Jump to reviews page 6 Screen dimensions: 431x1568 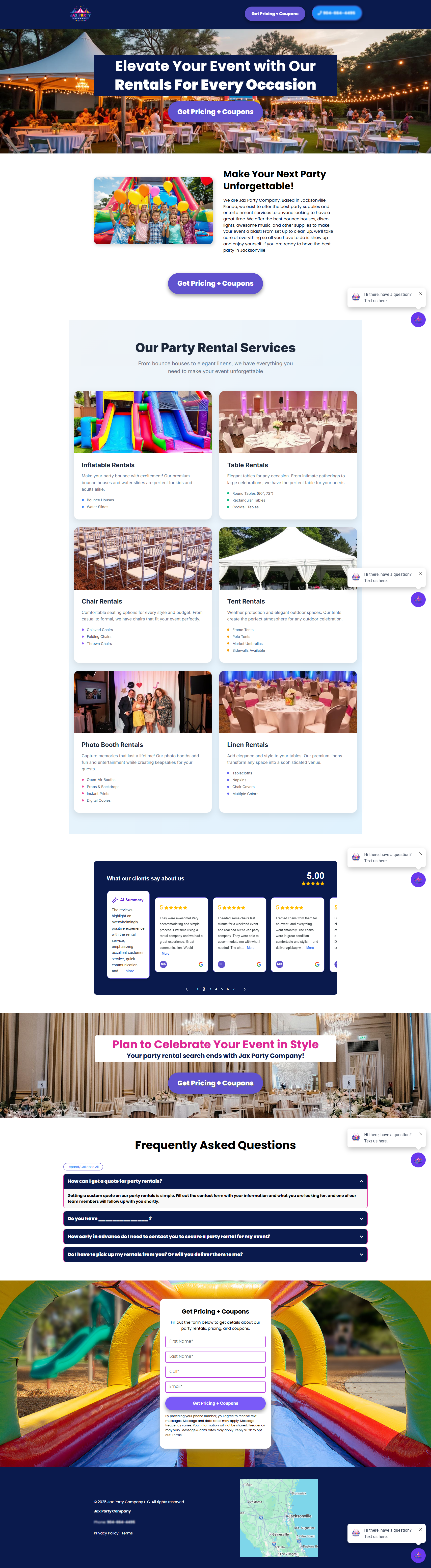tap(228, 989)
